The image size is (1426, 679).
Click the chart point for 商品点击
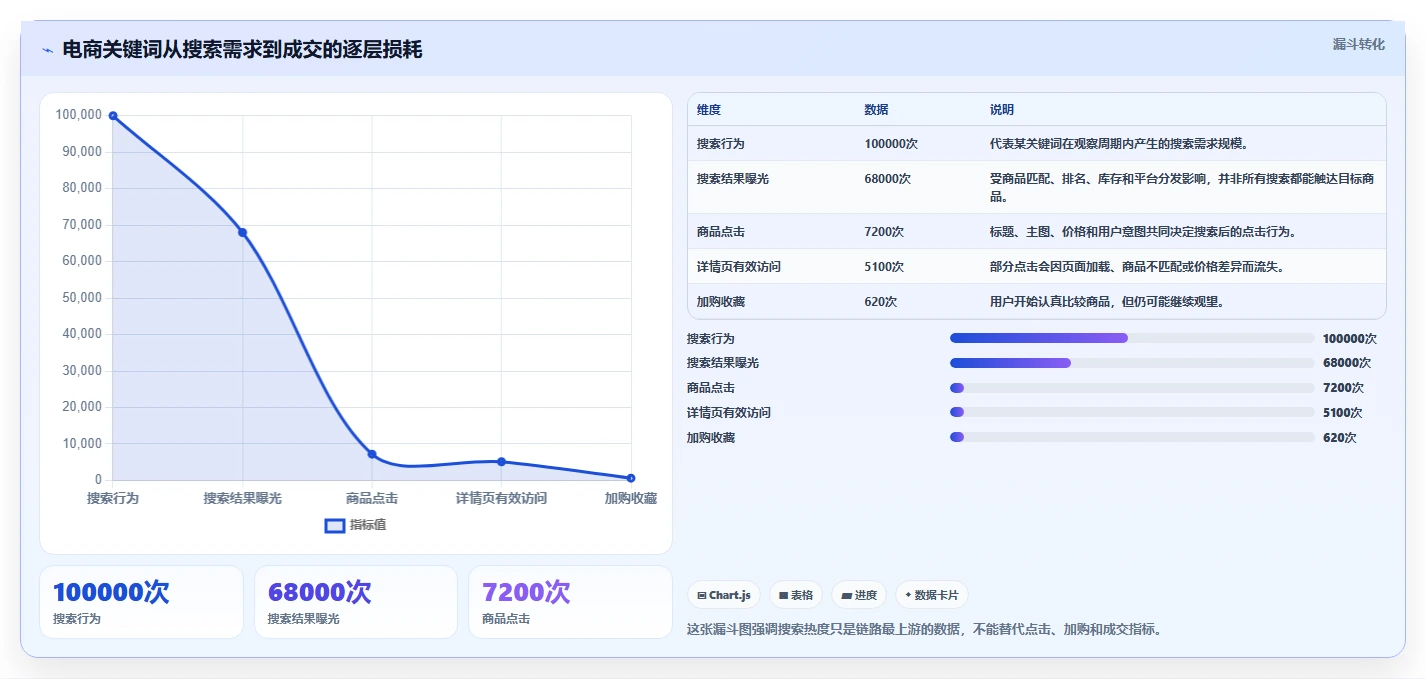click(x=372, y=454)
